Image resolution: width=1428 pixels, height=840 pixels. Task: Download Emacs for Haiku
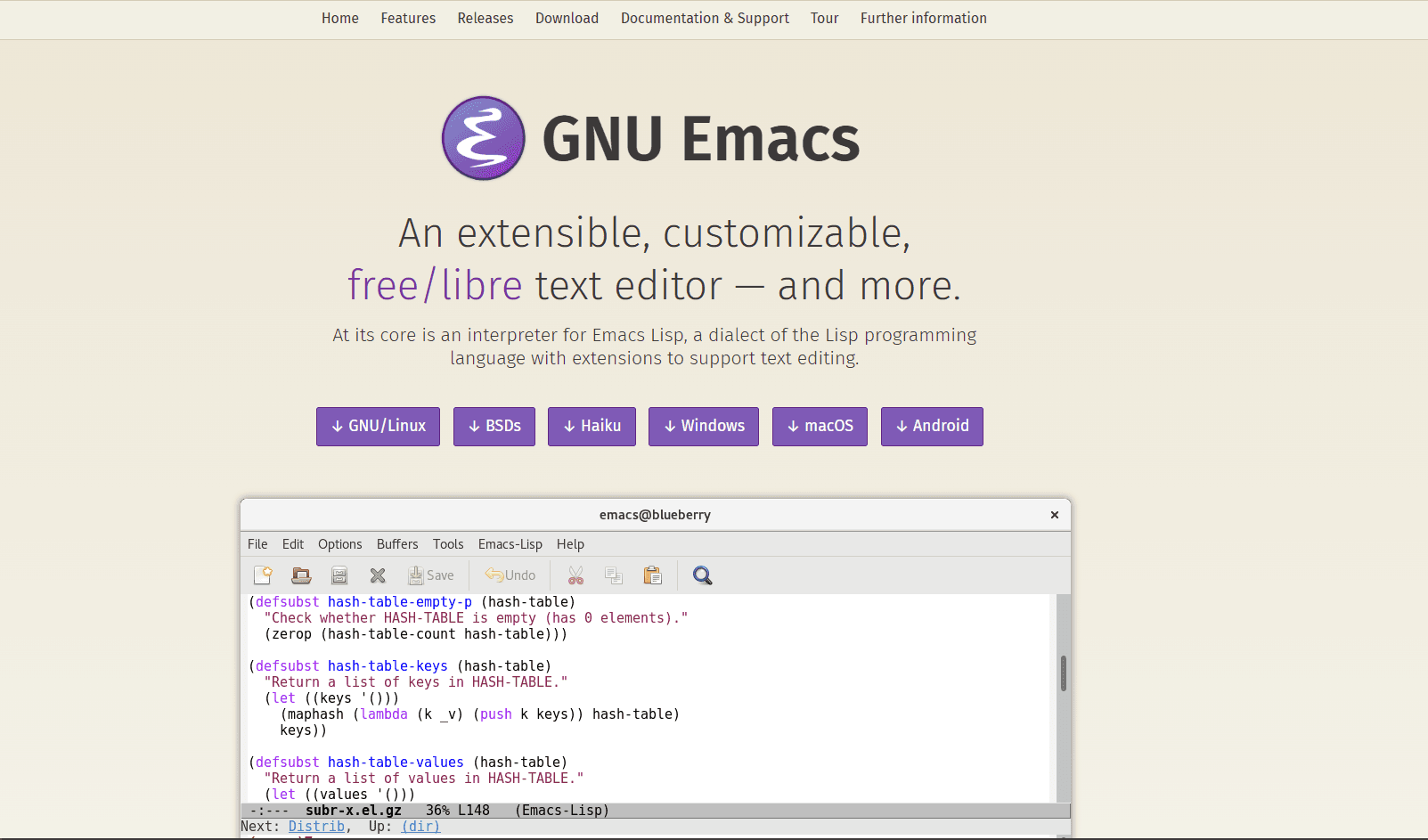pyautogui.click(x=592, y=427)
